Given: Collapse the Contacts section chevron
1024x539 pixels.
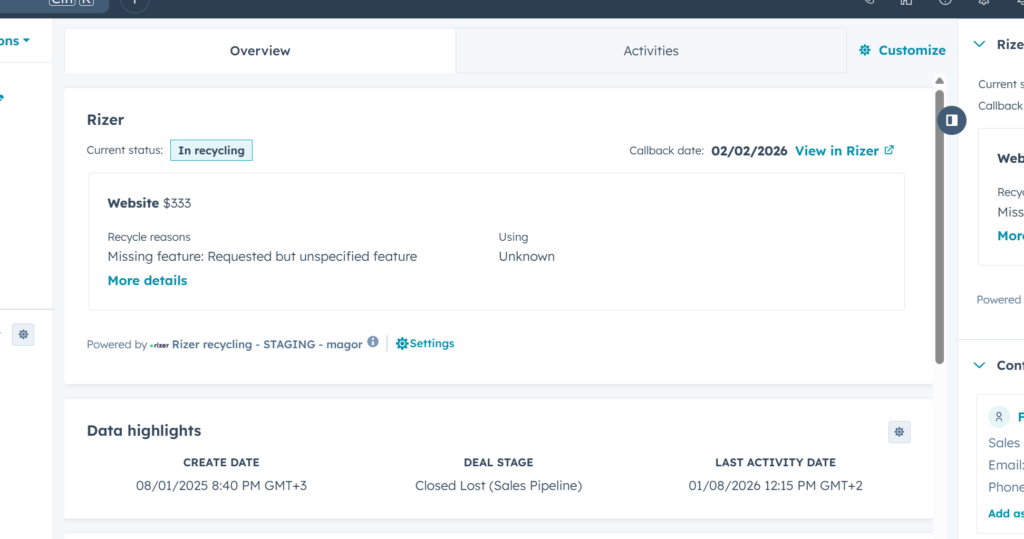Looking at the screenshot, I should (979, 366).
